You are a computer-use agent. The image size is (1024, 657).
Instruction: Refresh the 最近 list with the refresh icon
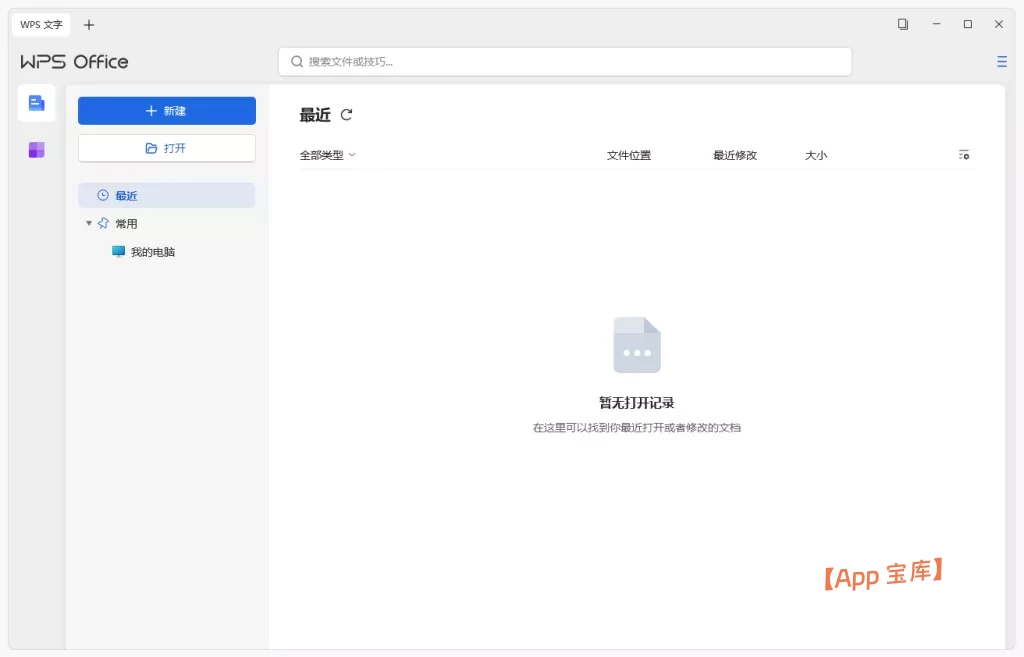pyautogui.click(x=346, y=115)
